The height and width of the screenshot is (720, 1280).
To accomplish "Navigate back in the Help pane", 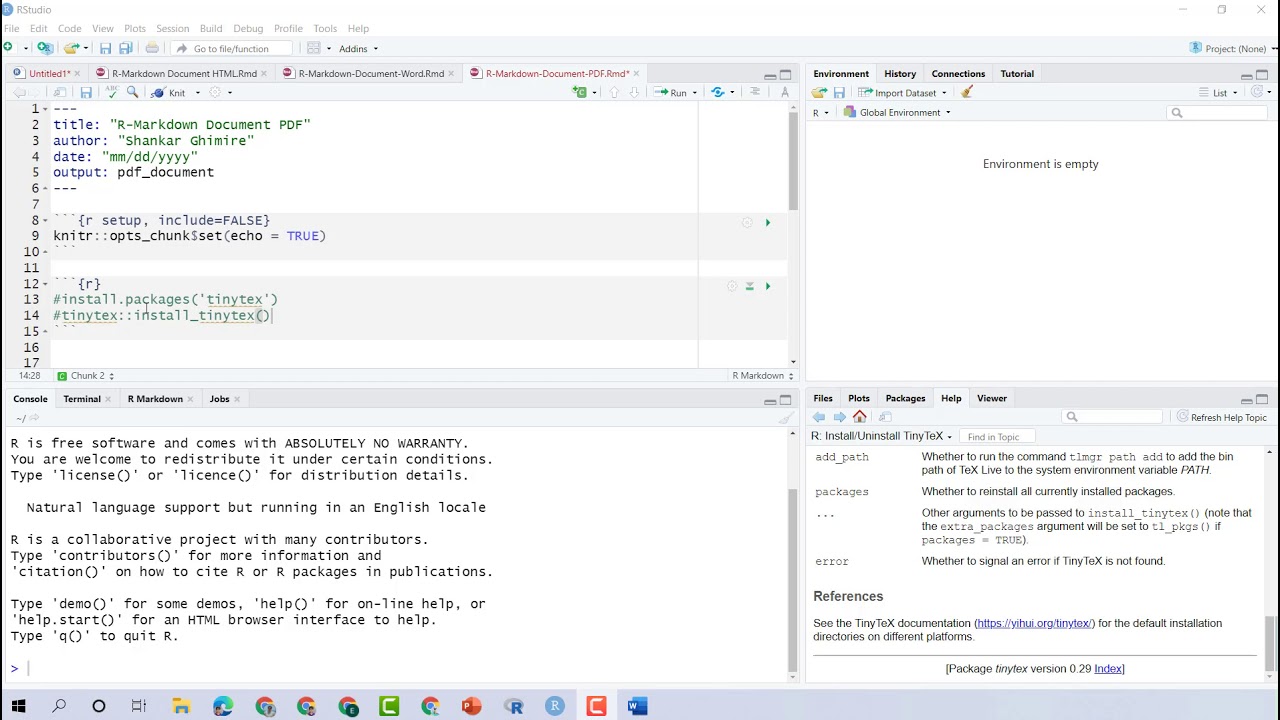I will (819, 417).
